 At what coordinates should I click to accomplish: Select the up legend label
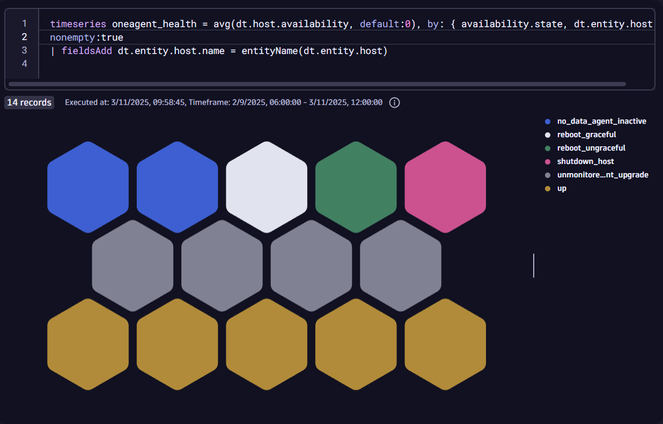click(564, 188)
